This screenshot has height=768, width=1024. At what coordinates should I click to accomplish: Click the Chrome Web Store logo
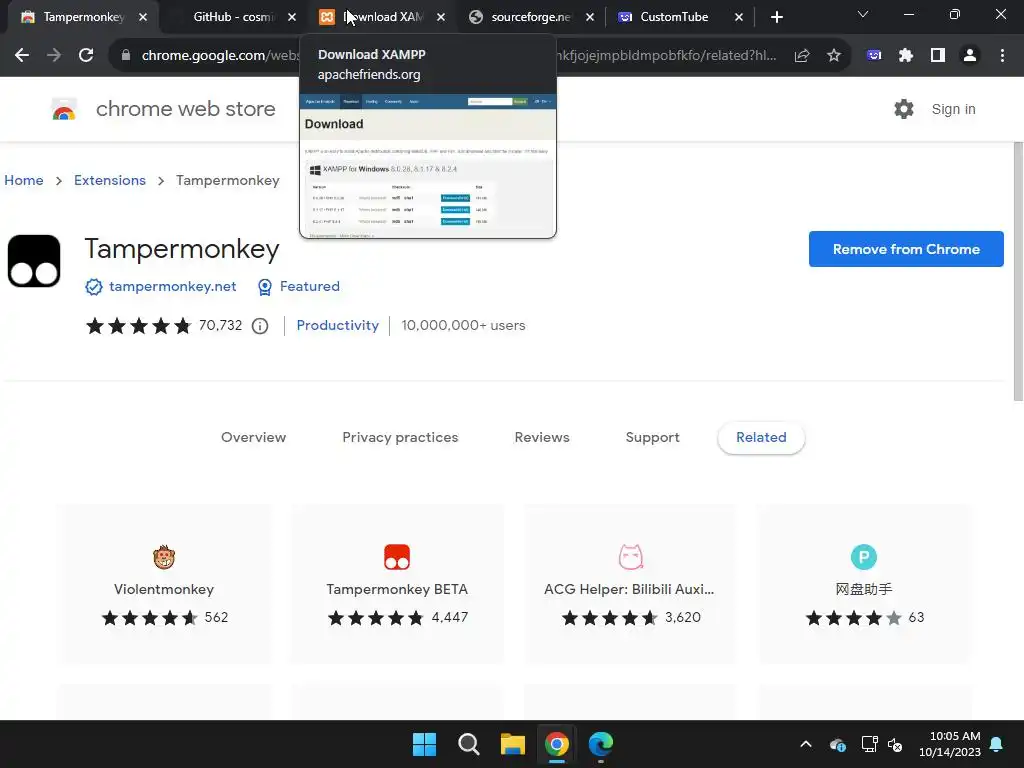tap(64, 109)
